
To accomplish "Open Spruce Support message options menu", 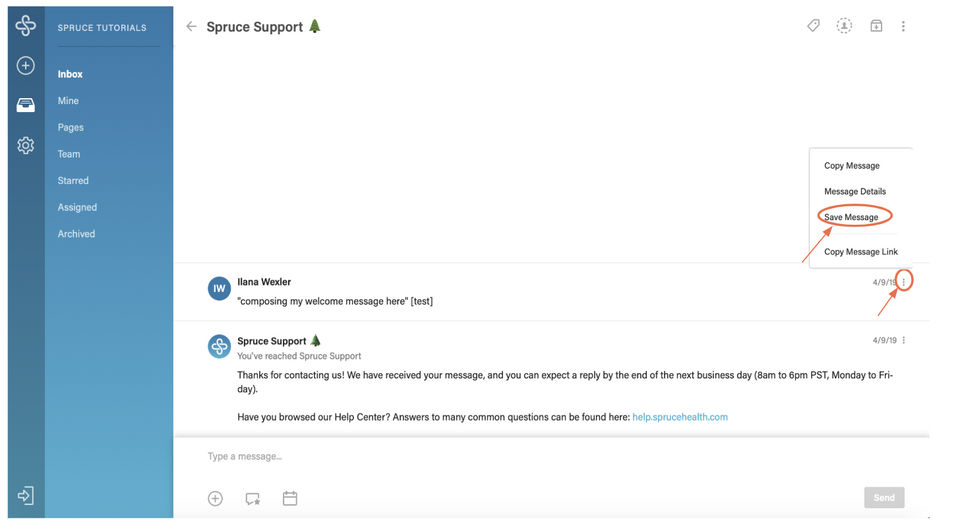I will click(x=904, y=341).
